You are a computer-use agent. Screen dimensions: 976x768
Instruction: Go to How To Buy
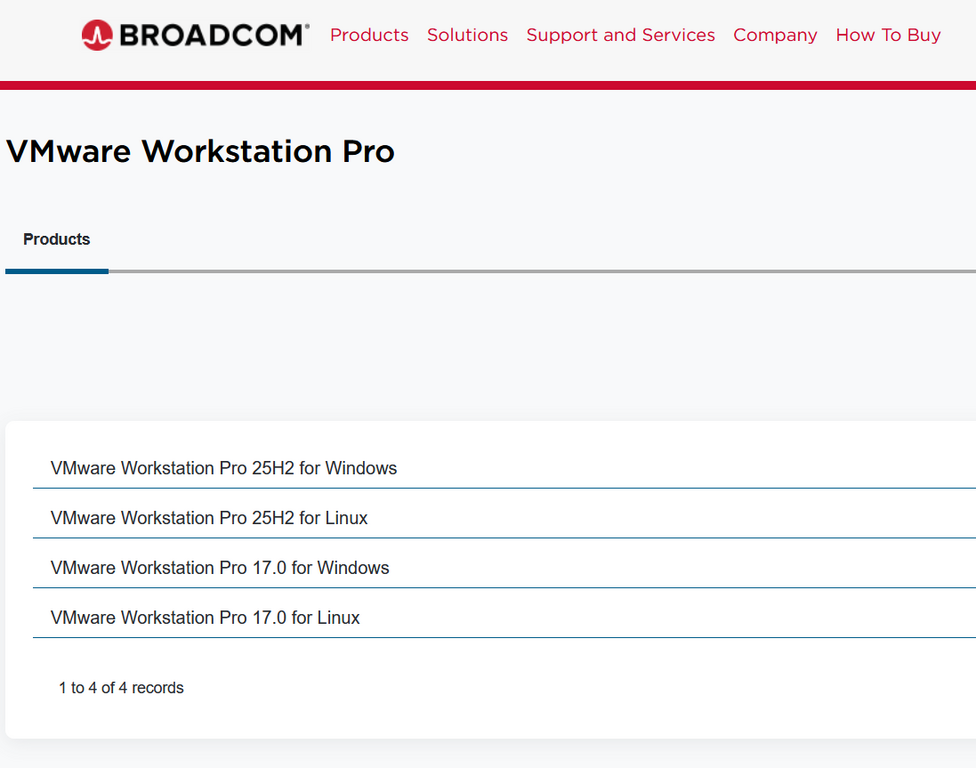888,35
